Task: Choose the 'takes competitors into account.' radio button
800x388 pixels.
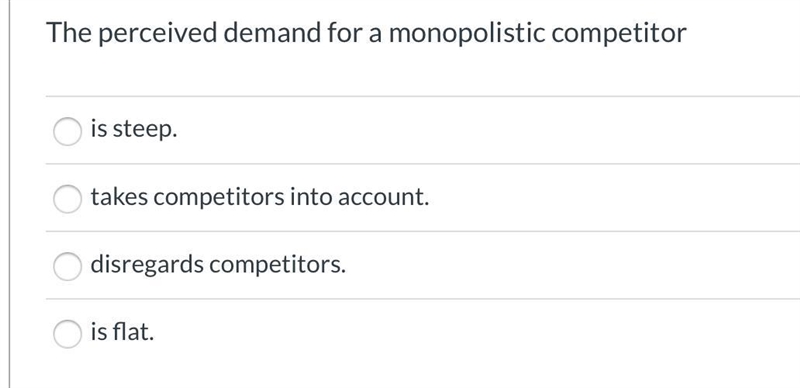Action: click(67, 199)
